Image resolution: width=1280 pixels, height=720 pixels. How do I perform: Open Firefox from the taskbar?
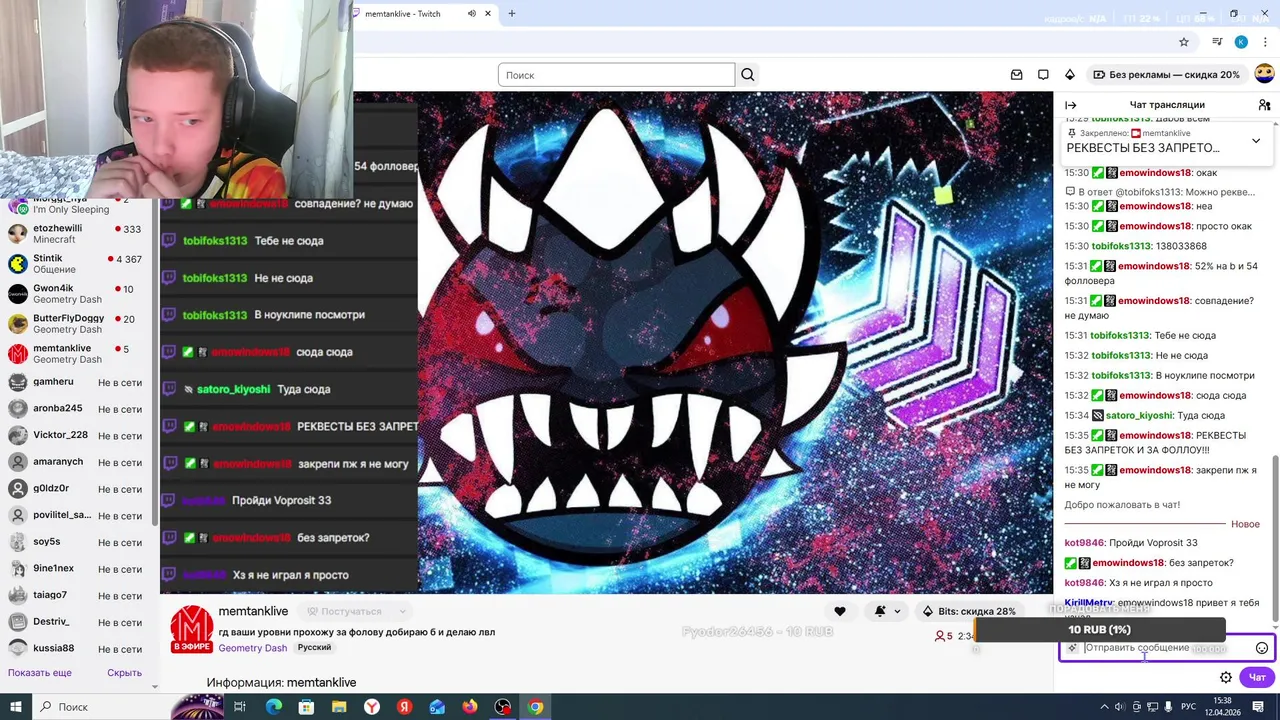[x=470, y=707]
